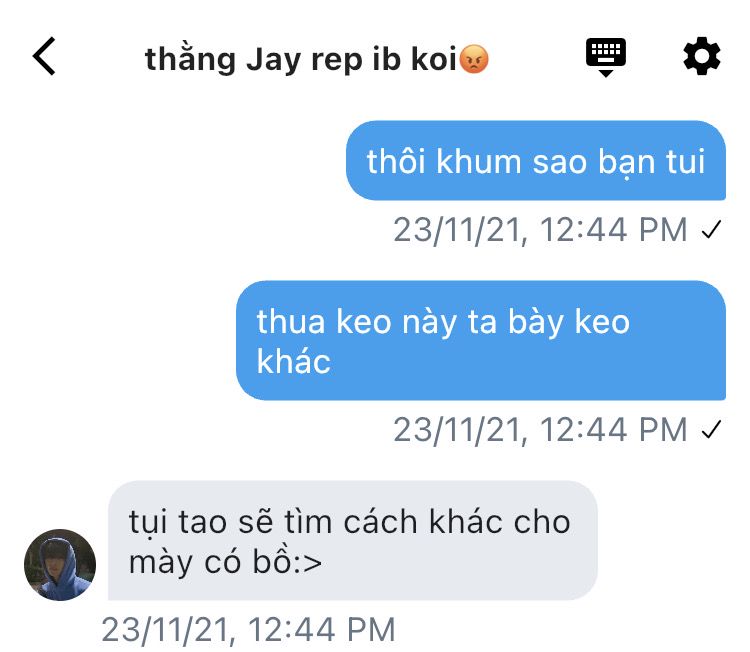
Task: Tap the timestamp below "thua keo này" message
Action: (x=540, y=429)
